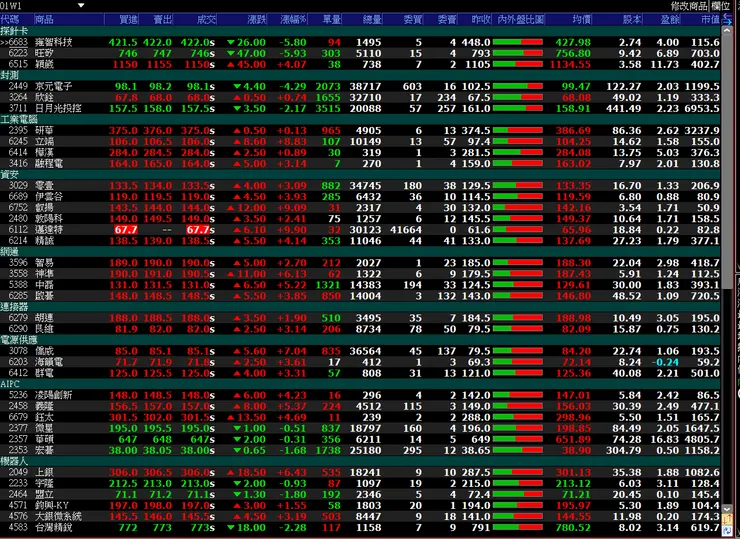This screenshot has height=539, width=740.
Task: Select stock code 6279 row
Action: pos(361,318)
